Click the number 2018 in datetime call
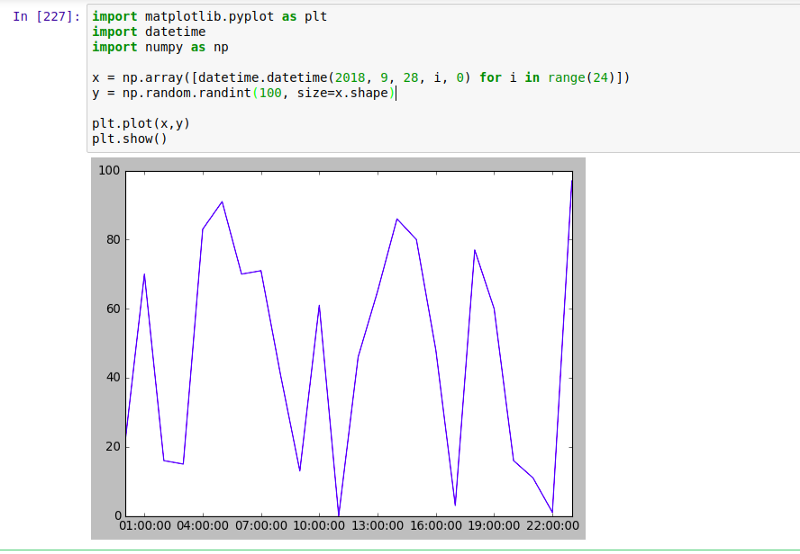The height and width of the screenshot is (554, 800). [350, 78]
